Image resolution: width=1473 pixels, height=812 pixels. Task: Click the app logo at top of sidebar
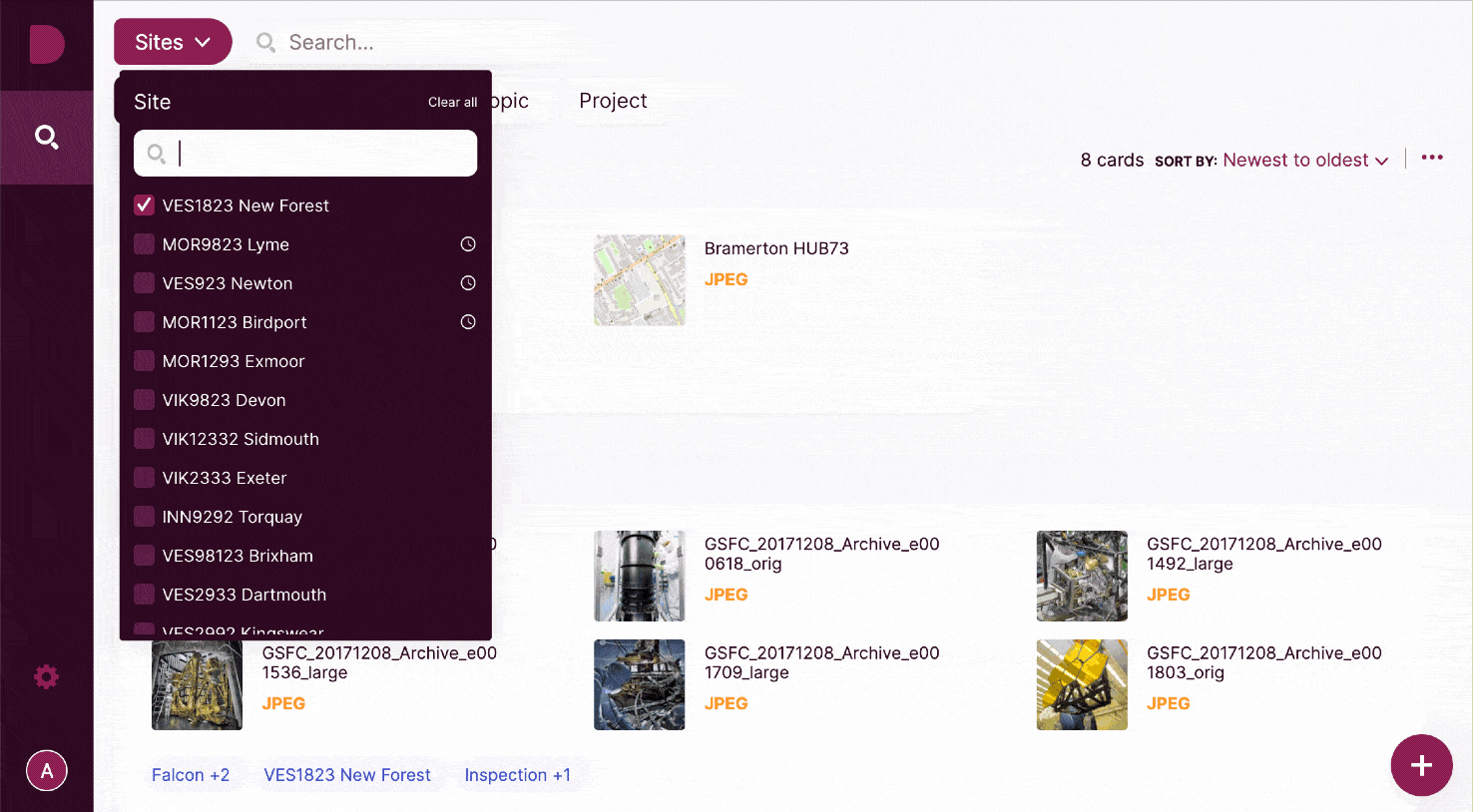point(46,45)
